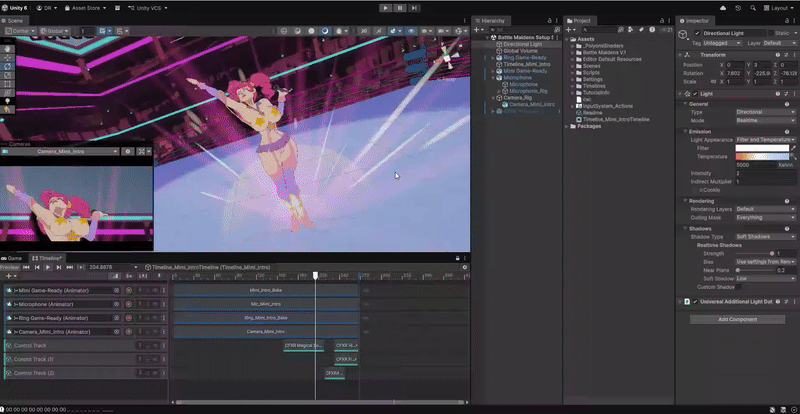The height and width of the screenshot is (414, 800).
Task: Open the Culling Mask dropdown Everything
Action: 766,217
